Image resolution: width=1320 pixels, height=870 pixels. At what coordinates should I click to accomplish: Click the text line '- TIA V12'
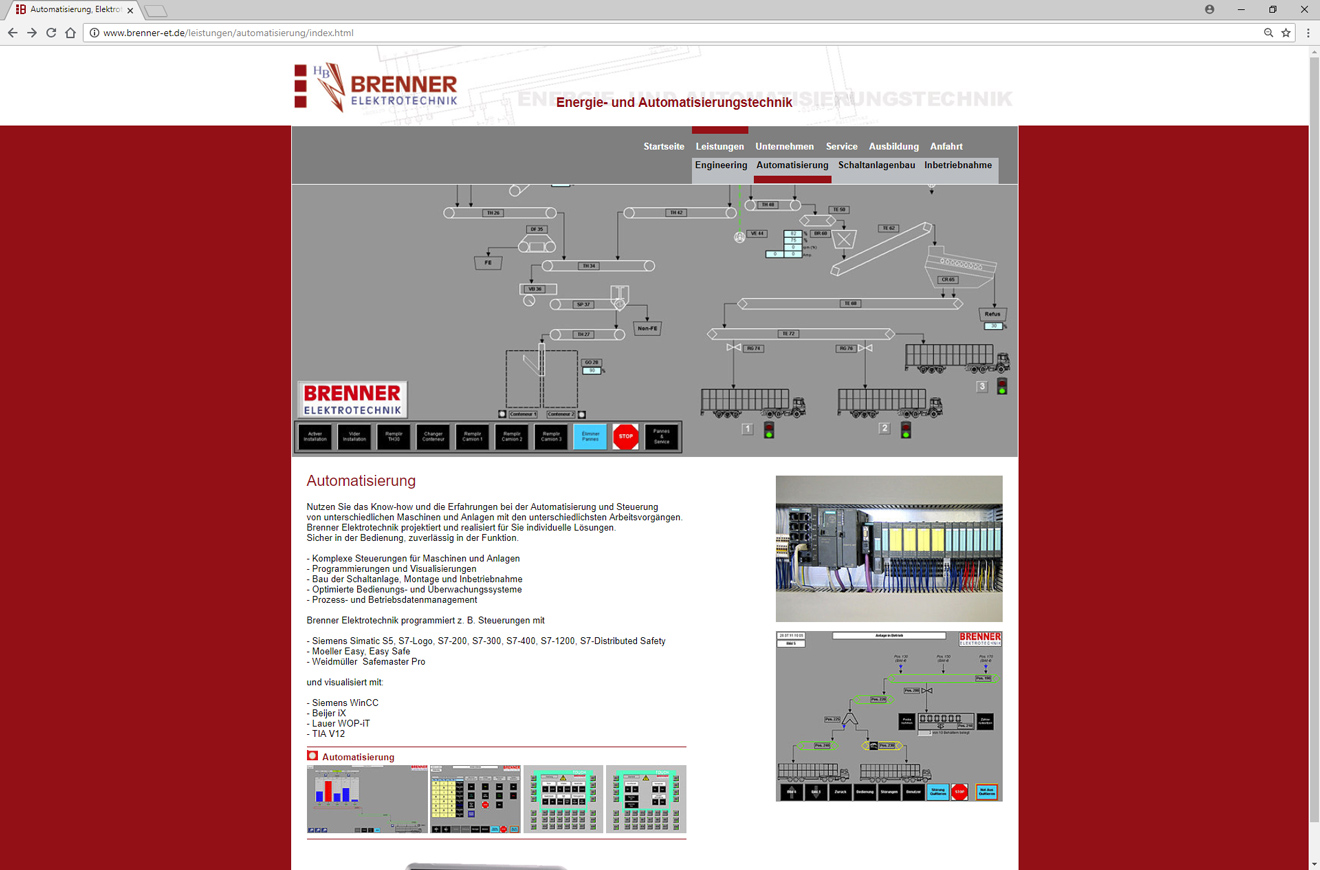click(x=326, y=734)
